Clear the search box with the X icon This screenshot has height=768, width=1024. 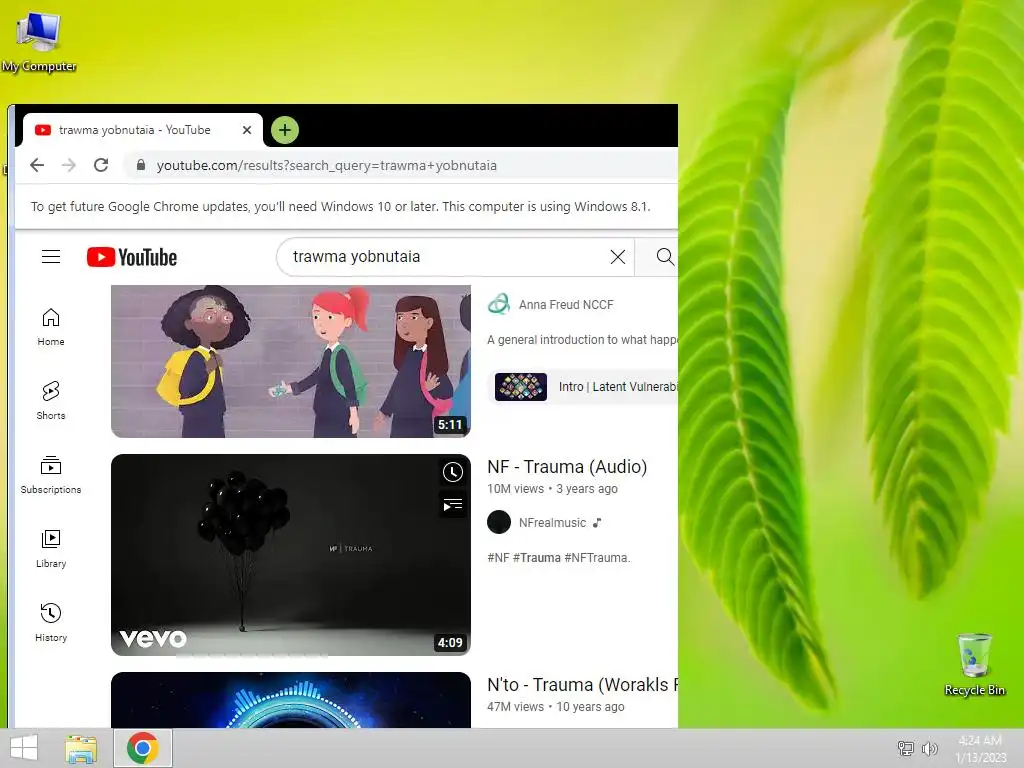coord(618,257)
